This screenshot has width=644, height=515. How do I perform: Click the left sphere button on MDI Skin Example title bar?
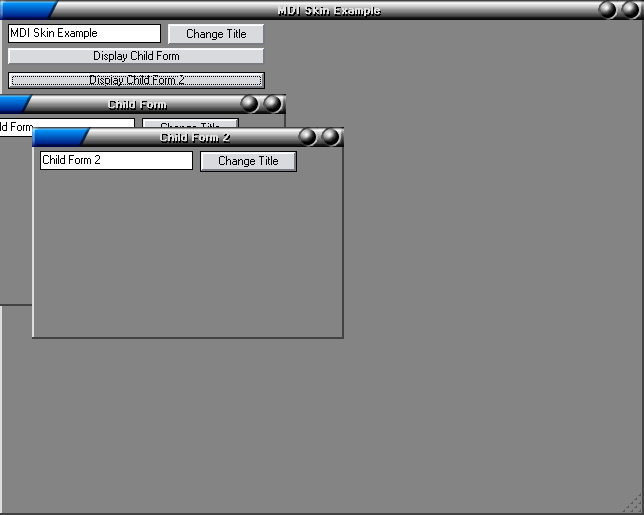(x=607, y=10)
